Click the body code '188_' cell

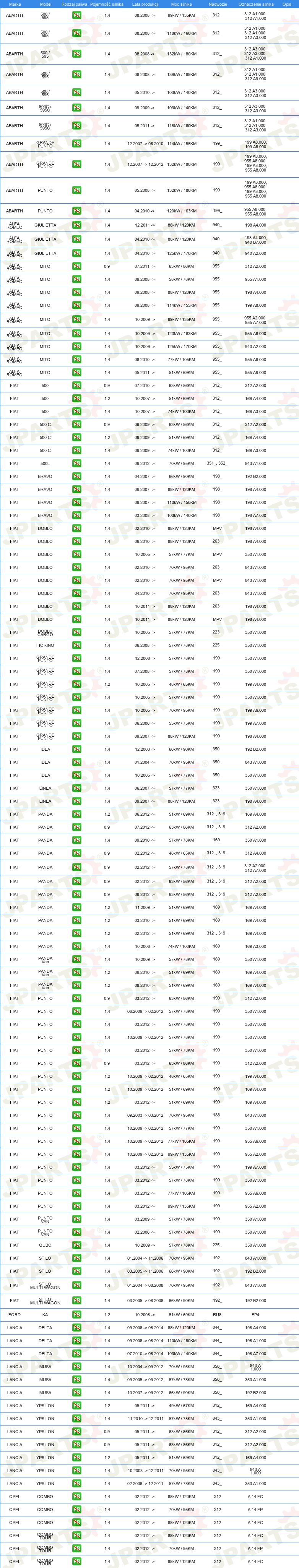[x=217, y=1115]
